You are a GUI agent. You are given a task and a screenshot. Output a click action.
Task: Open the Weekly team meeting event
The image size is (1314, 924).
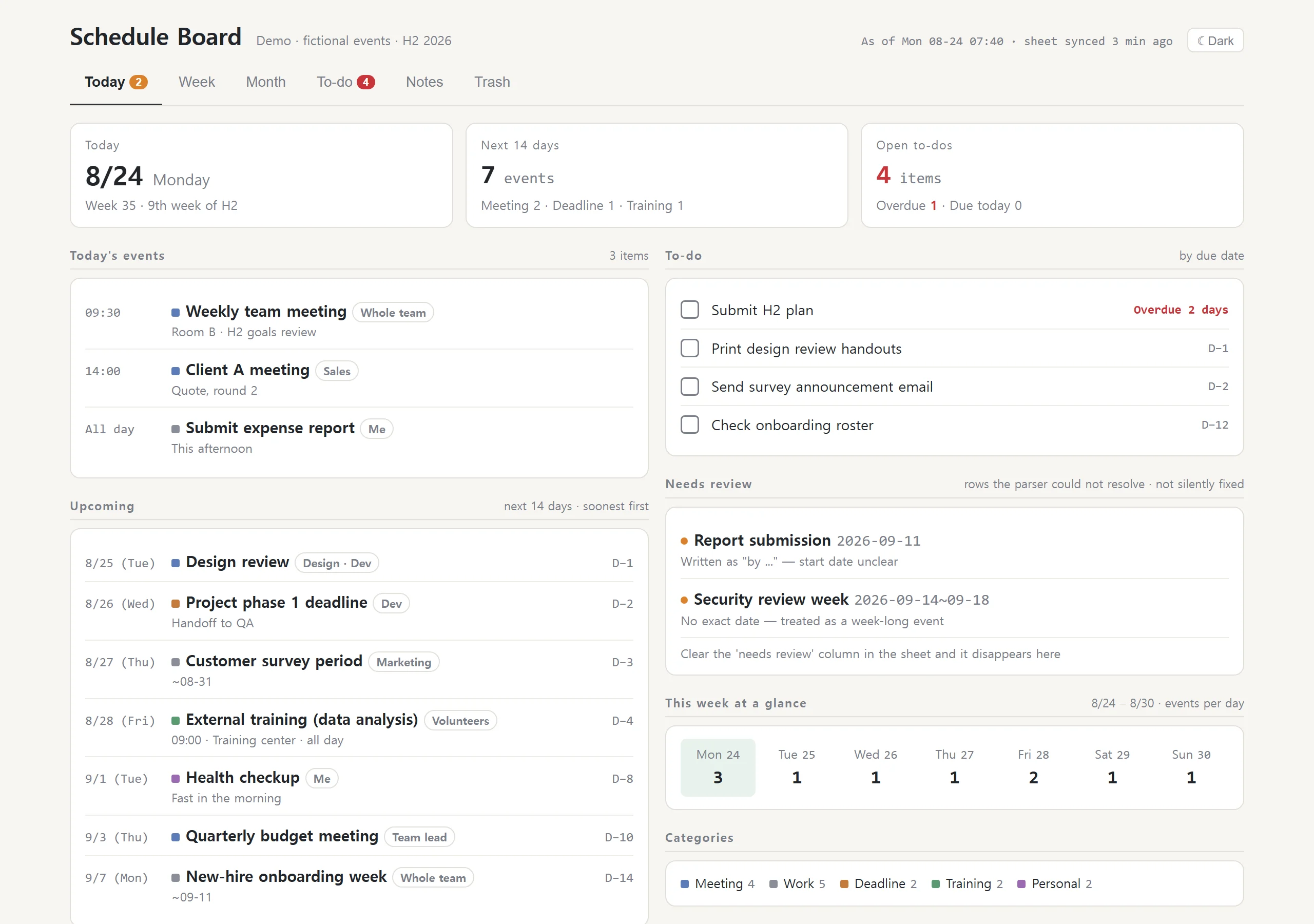pyautogui.click(x=359, y=321)
